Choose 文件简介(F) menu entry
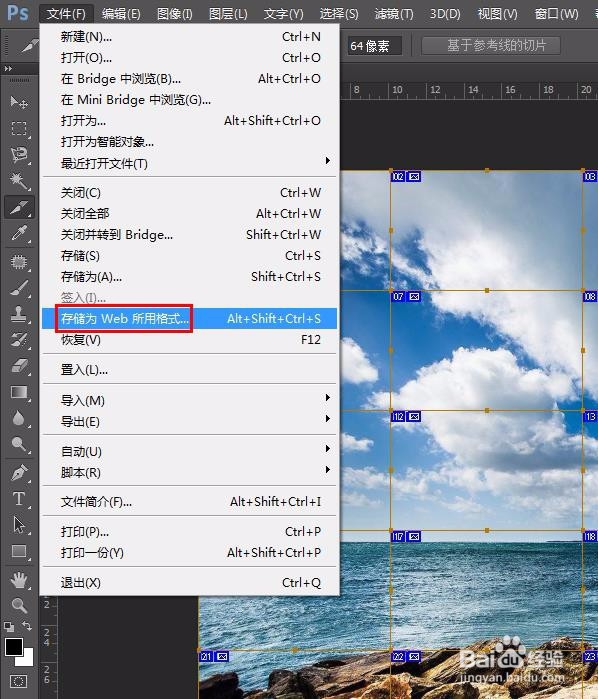This screenshot has width=598, height=699. (190, 502)
